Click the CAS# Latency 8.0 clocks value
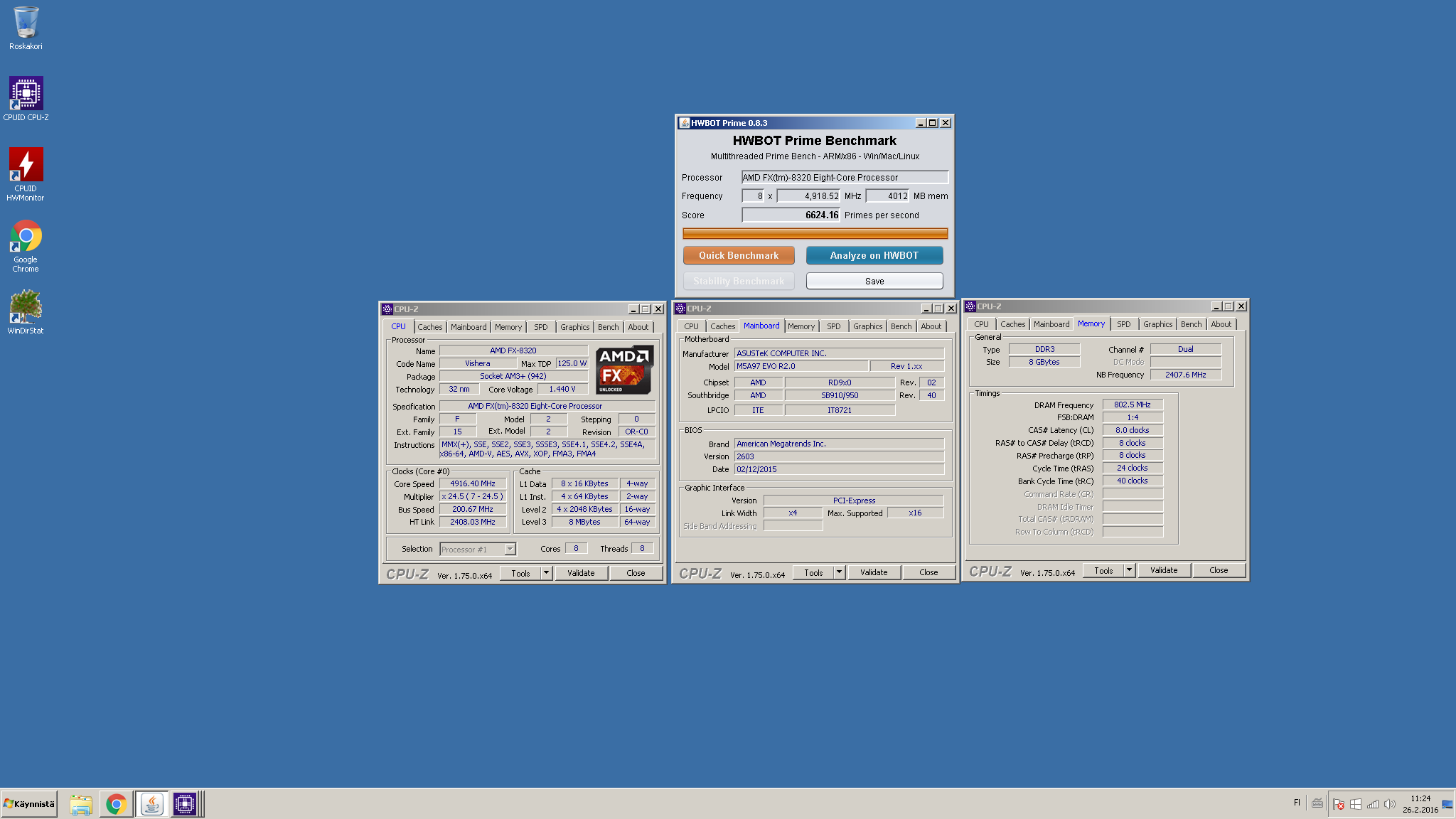Viewport: 1456px width, 819px height. click(1133, 430)
